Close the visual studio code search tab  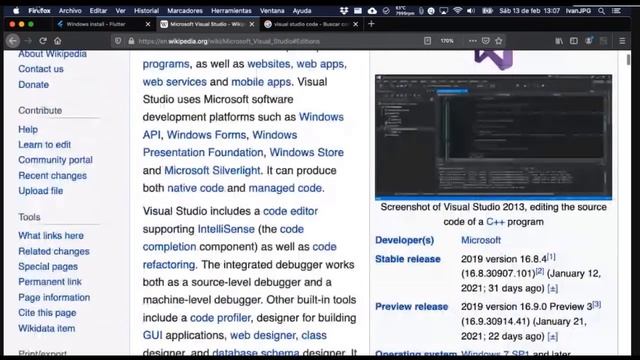(356, 24)
